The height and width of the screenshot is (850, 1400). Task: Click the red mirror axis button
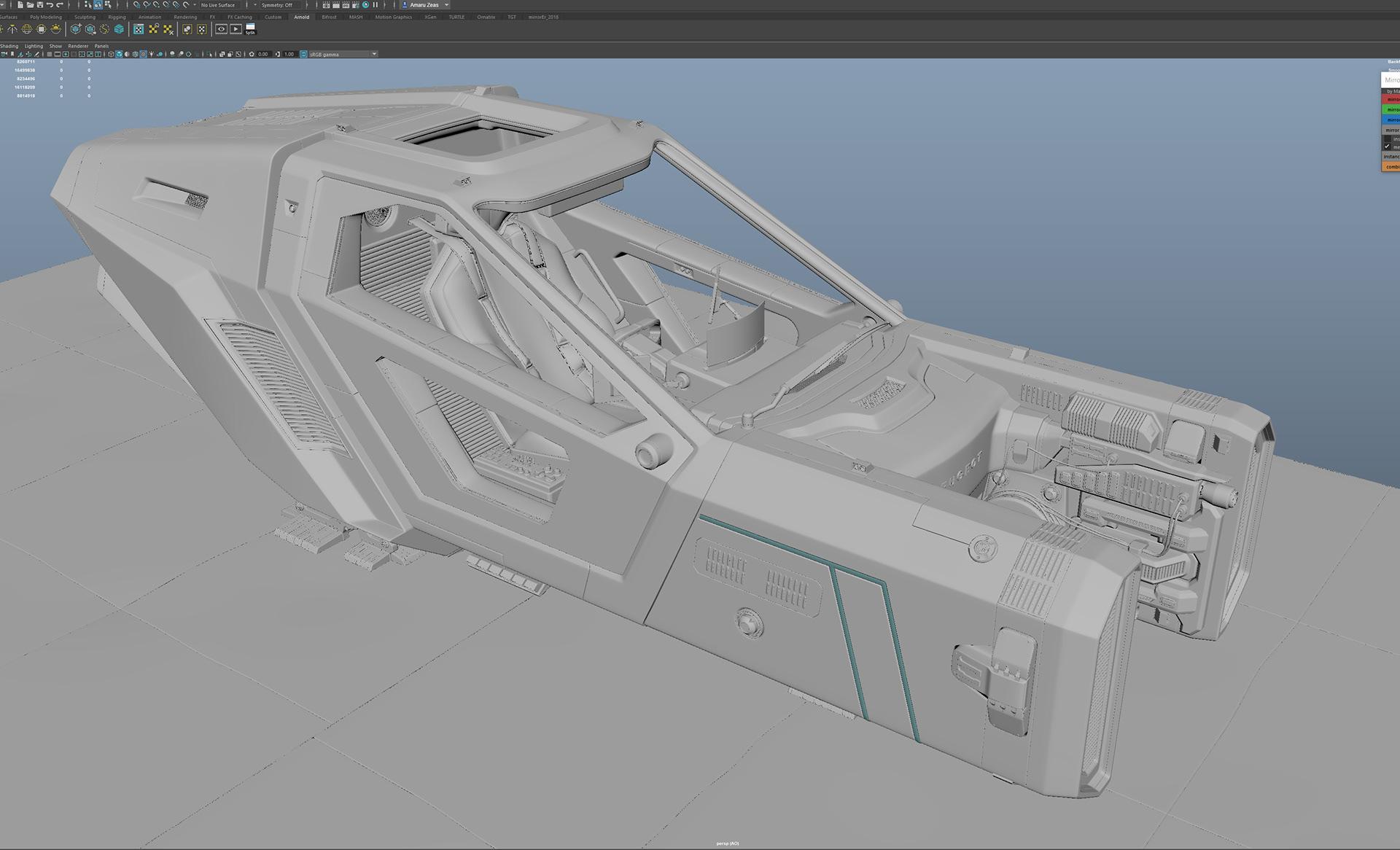pos(1391,99)
